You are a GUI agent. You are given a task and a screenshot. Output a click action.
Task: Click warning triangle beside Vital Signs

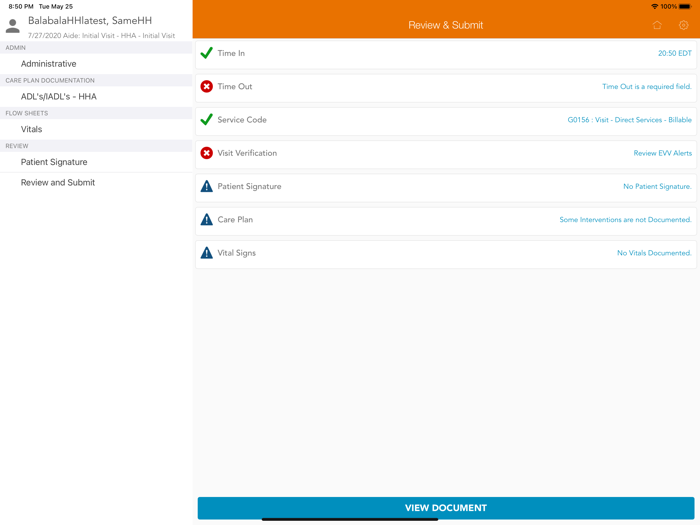(206, 253)
